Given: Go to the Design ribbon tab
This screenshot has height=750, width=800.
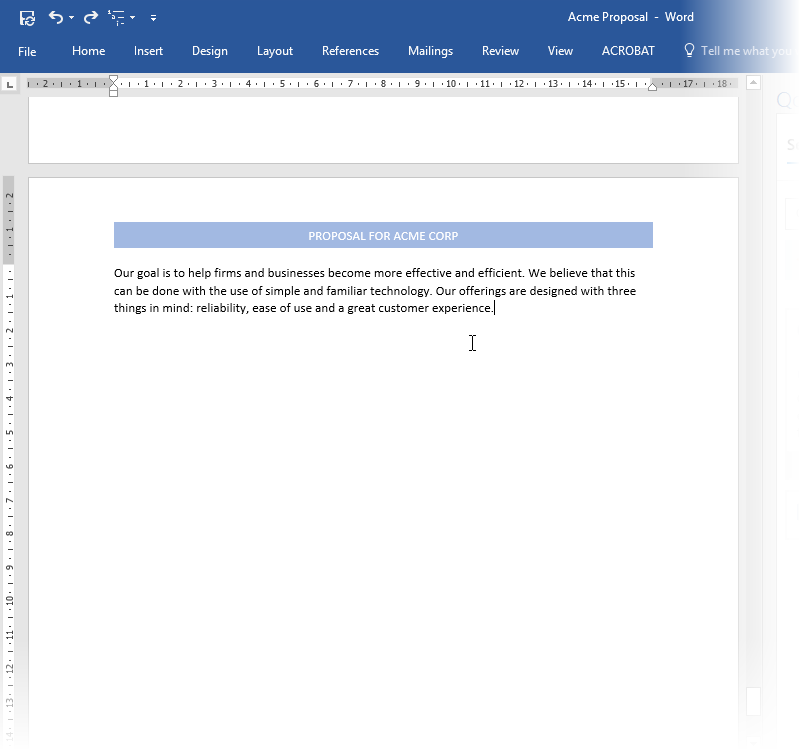Looking at the screenshot, I should pyautogui.click(x=210, y=51).
